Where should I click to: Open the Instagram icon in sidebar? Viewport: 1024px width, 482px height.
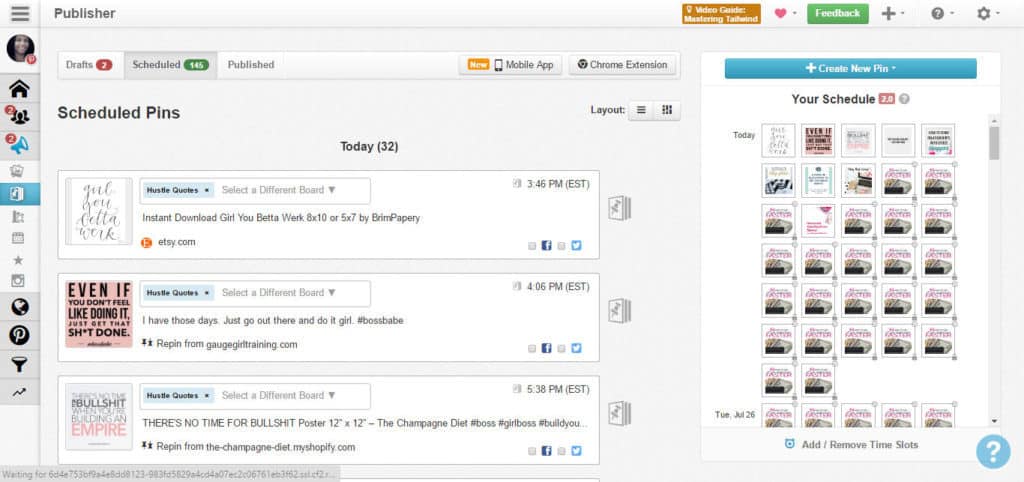[x=18, y=281]
